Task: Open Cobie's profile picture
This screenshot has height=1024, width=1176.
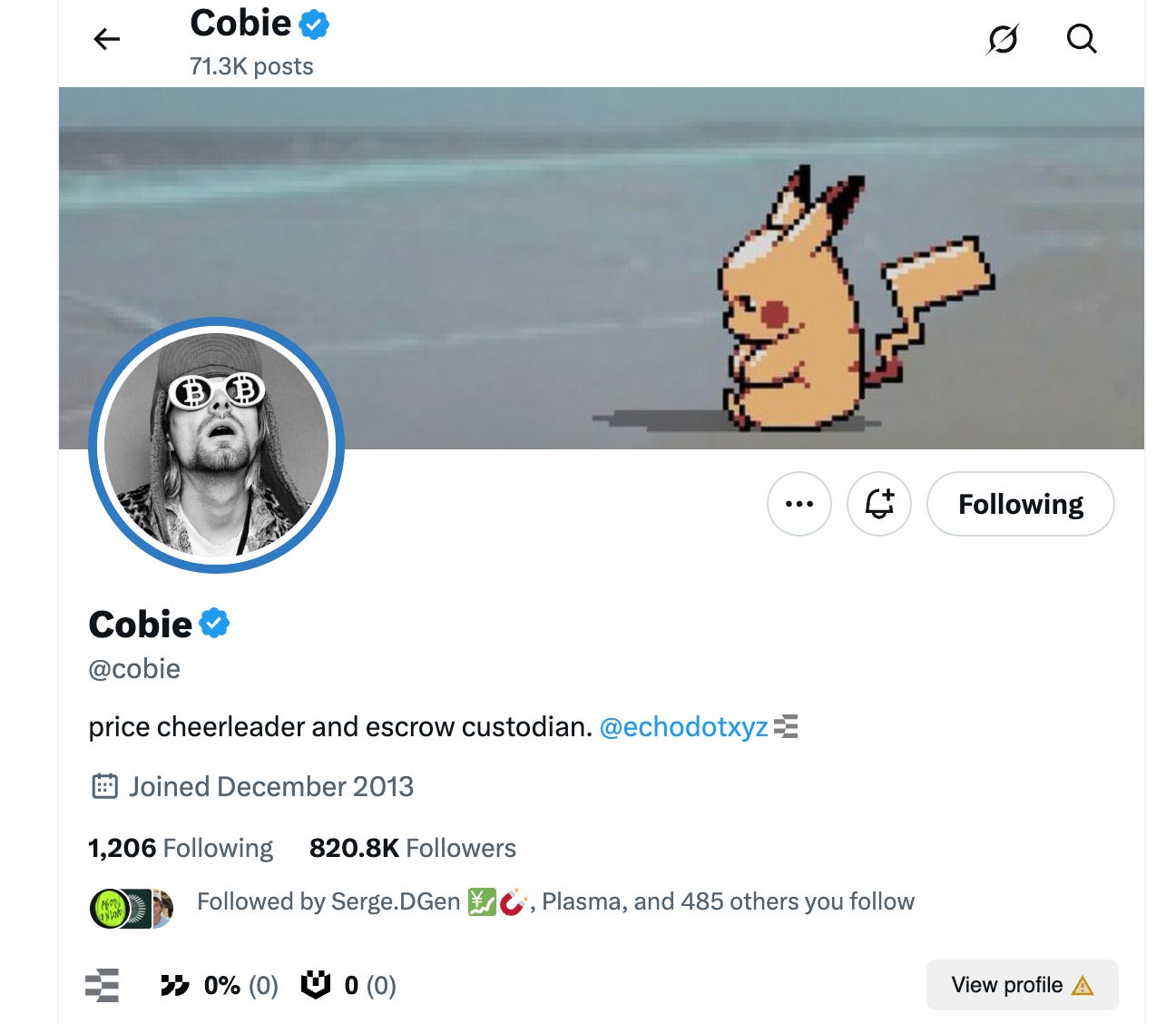Action: pos(217,445)
